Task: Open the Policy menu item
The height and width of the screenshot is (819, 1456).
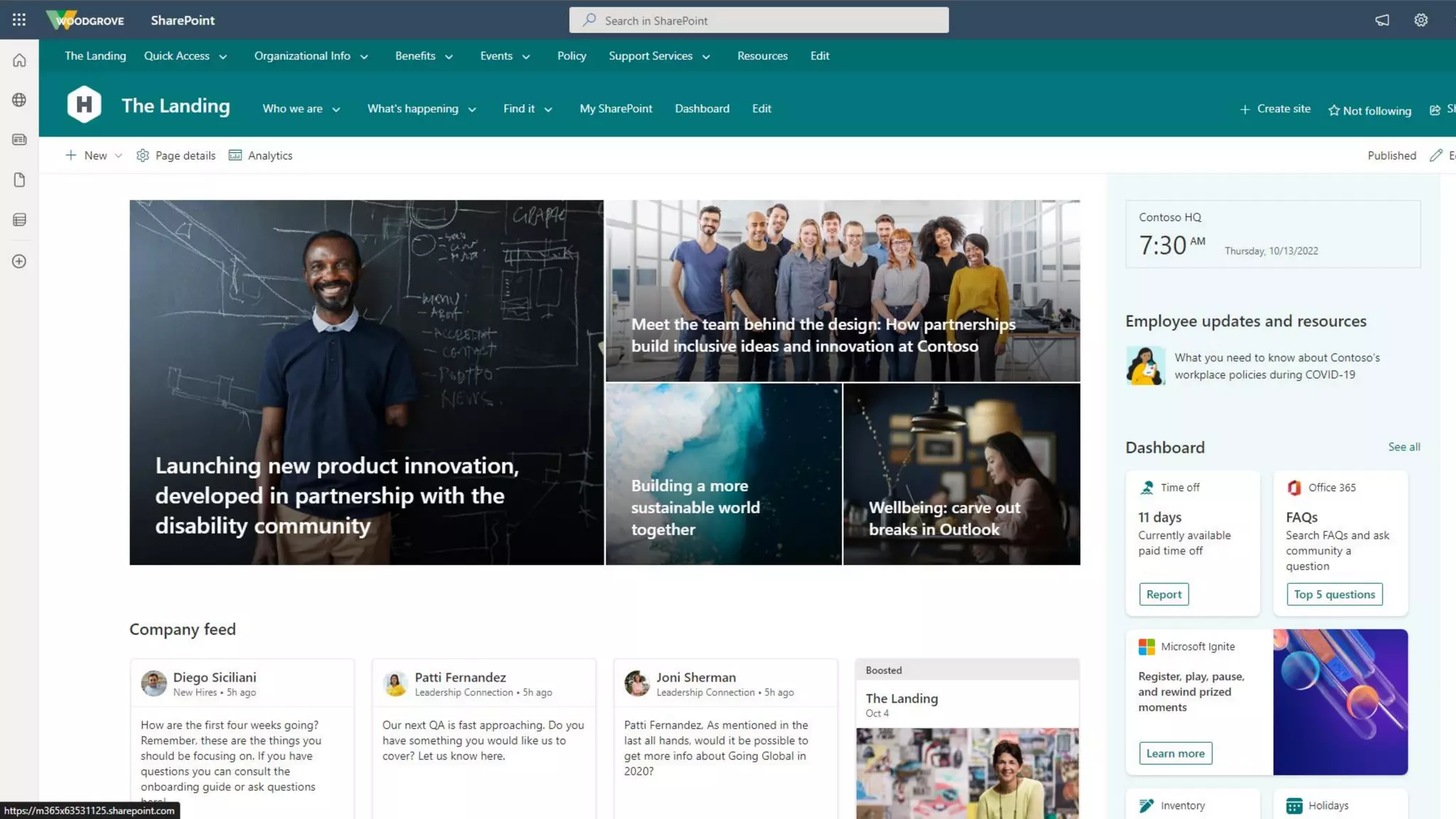Action: (x=571, y=56)
